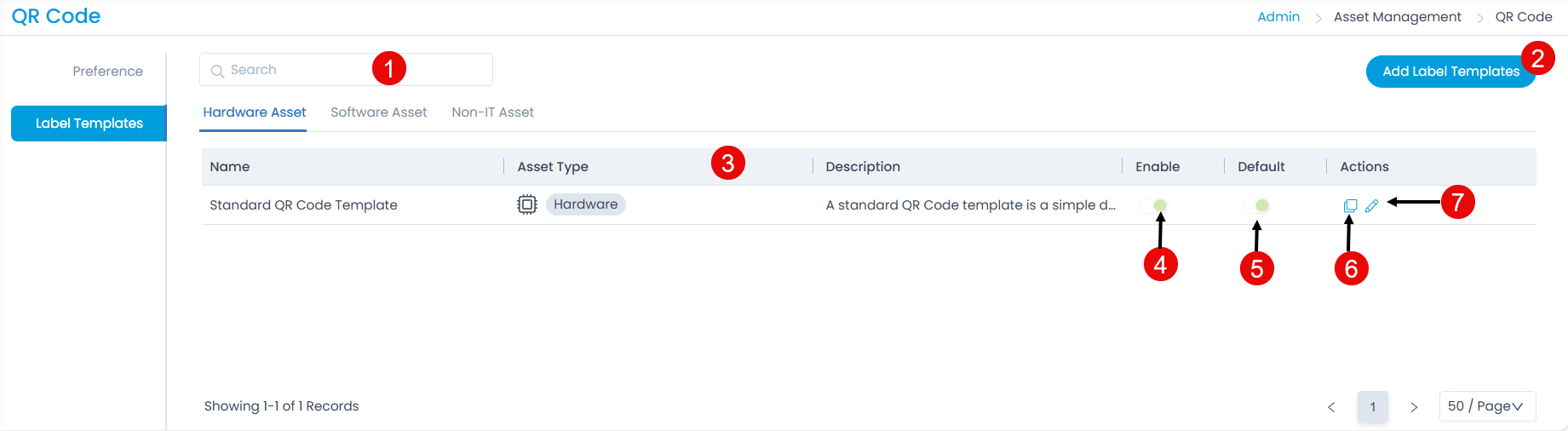The width and height of the screenshot is (1568, 431).
Task: Open the 50 / Page dropdown
Action: point(1486,406)
